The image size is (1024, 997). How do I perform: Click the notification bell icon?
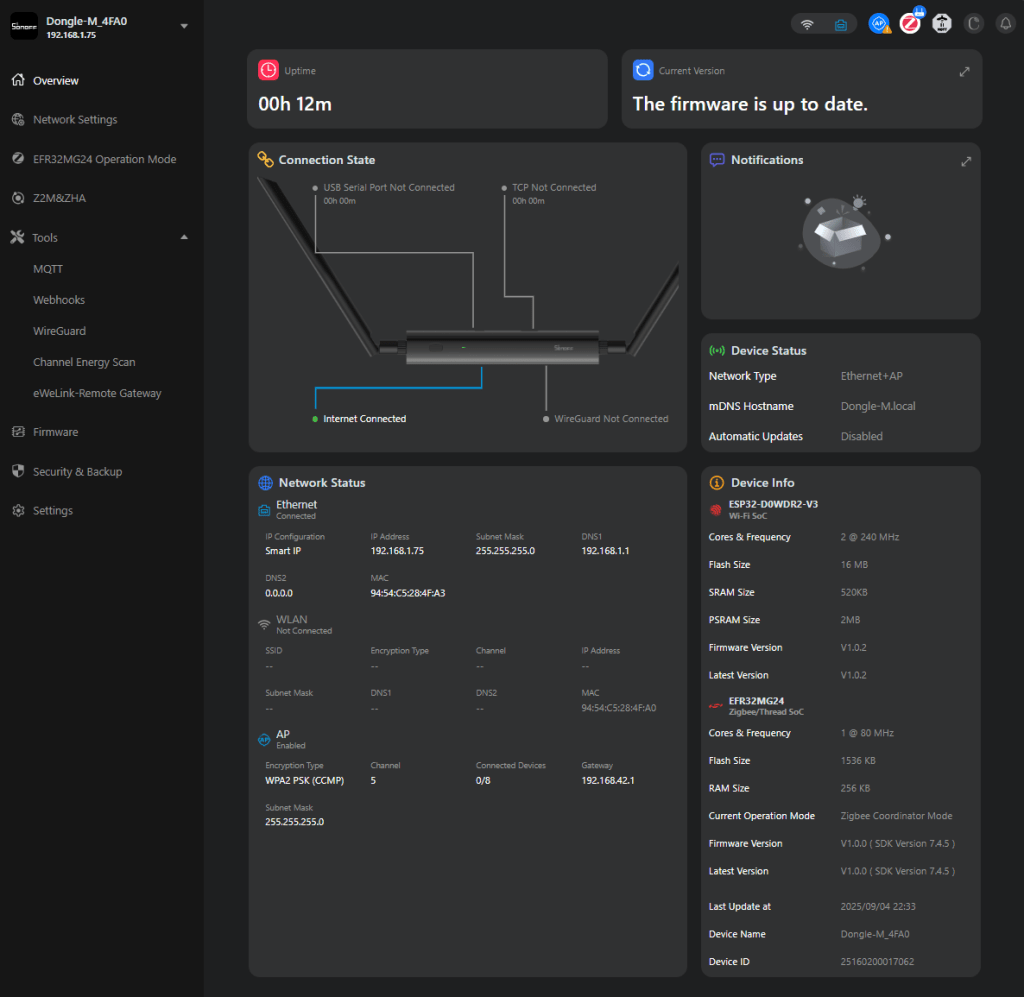(x=1005, y=24)
